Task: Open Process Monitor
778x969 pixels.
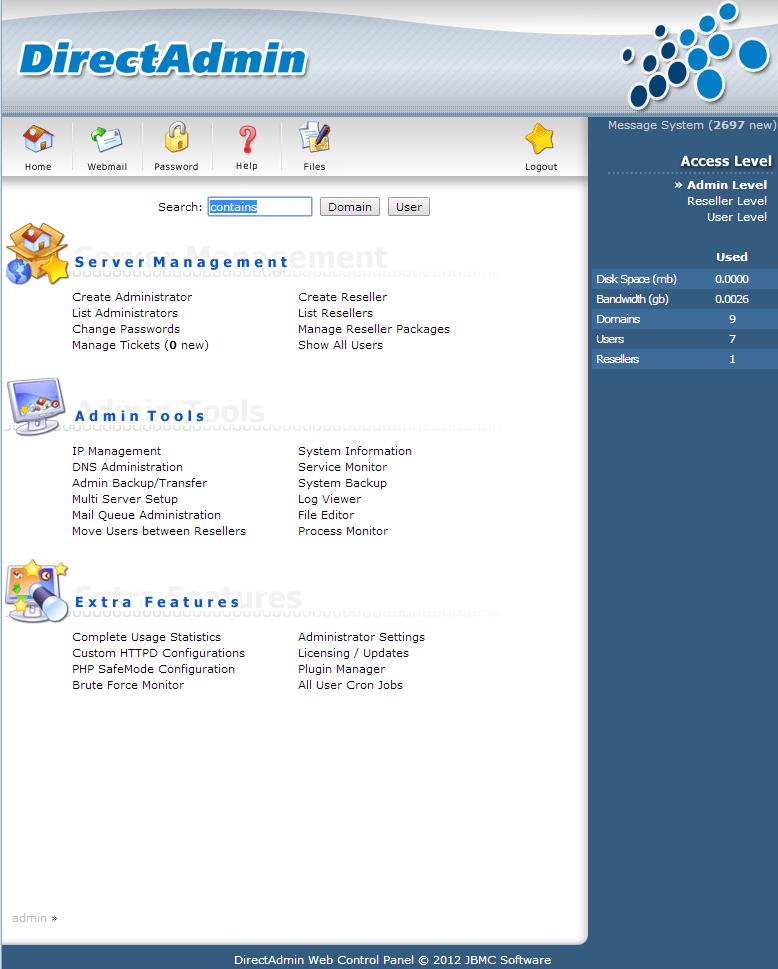Action: tap(343, 531)
